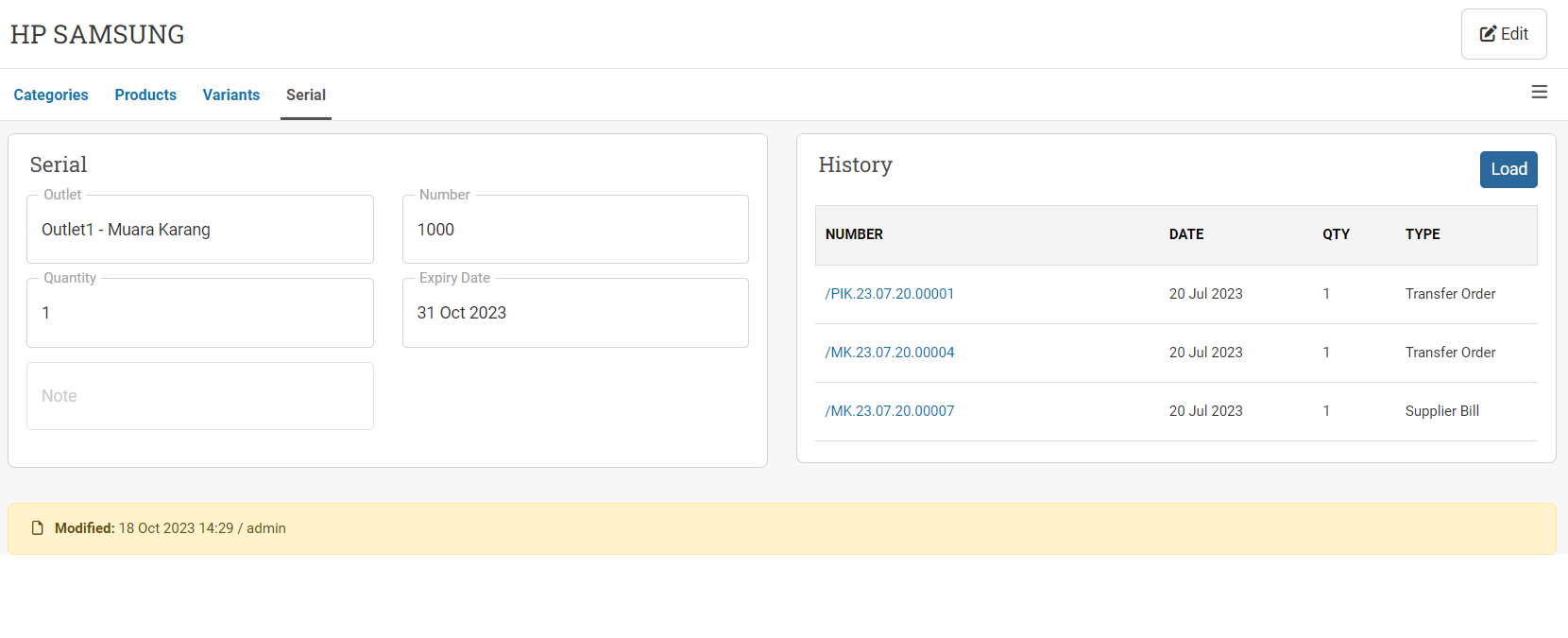Click the TYPE column header
Image resolution: width=1568 pixels, height=638 pixels.
[1423, 234]
